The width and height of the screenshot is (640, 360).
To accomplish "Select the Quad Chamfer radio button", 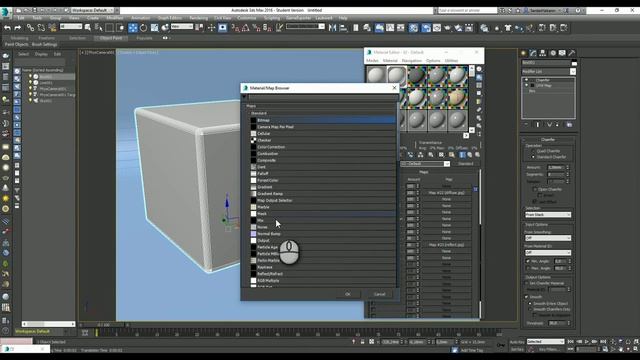I will 533,151.
